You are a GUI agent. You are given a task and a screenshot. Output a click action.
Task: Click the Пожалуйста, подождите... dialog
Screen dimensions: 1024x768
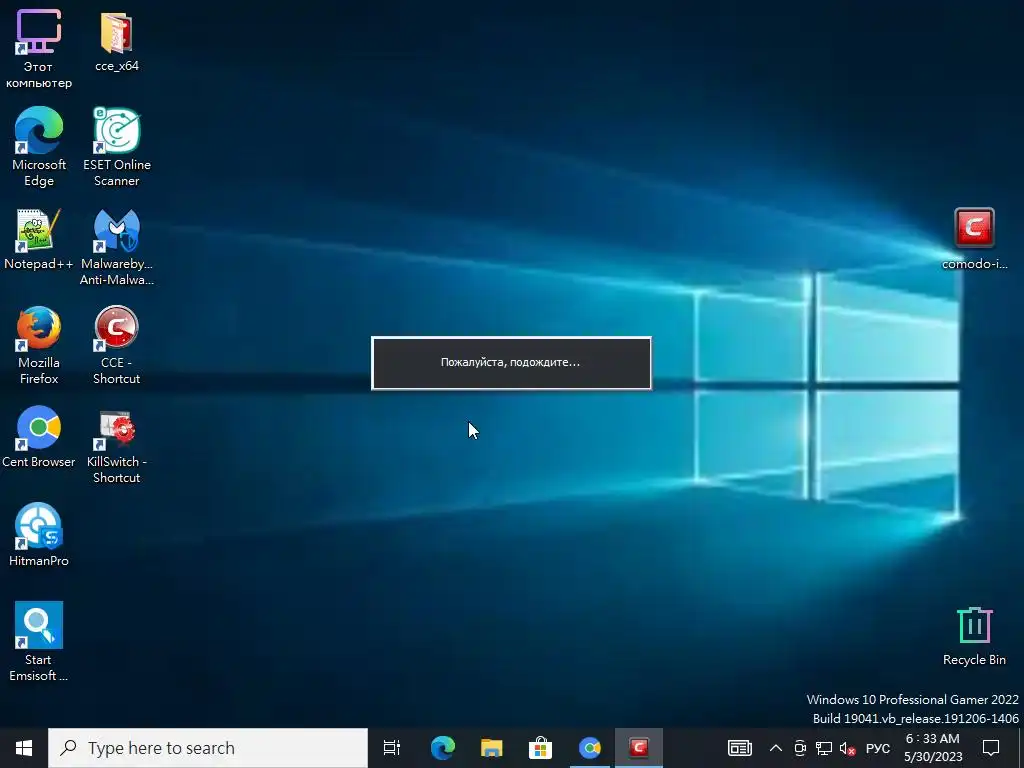click(x=511, y=363)
